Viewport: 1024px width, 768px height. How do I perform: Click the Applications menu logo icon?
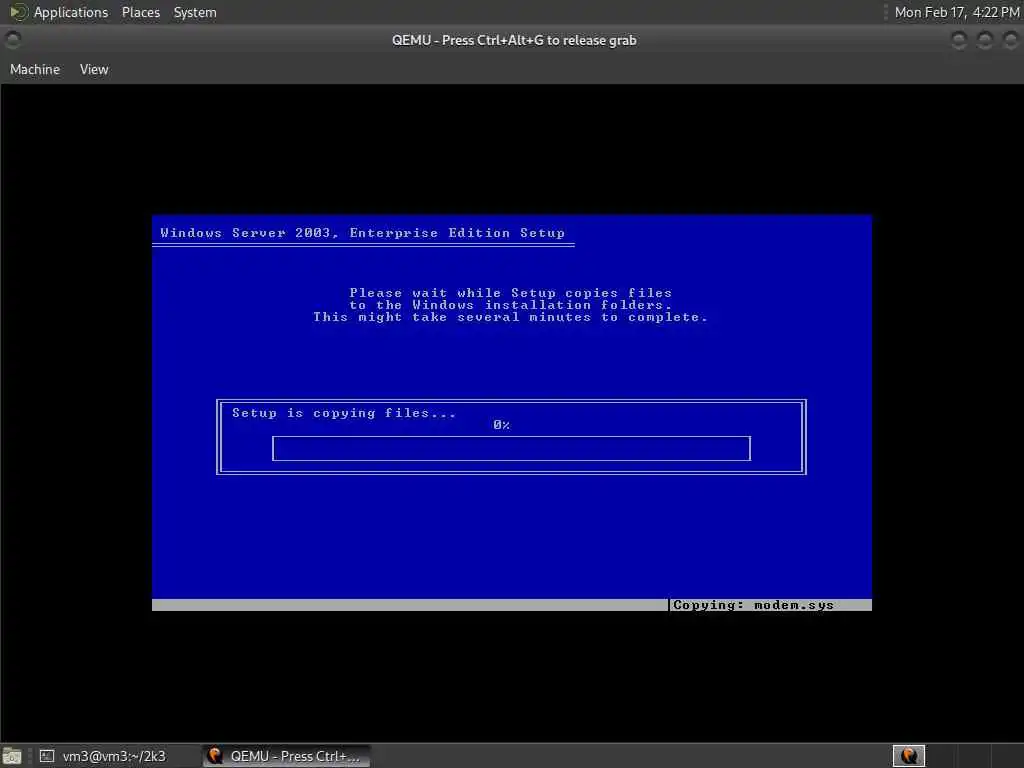(18, 12)
